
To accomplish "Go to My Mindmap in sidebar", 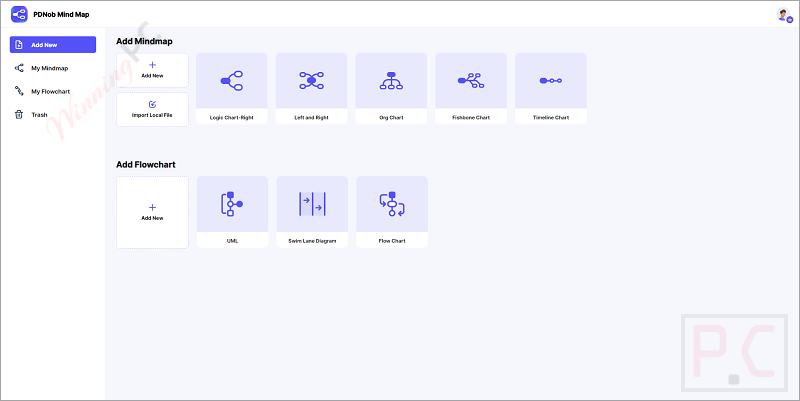I will point(49,68).
